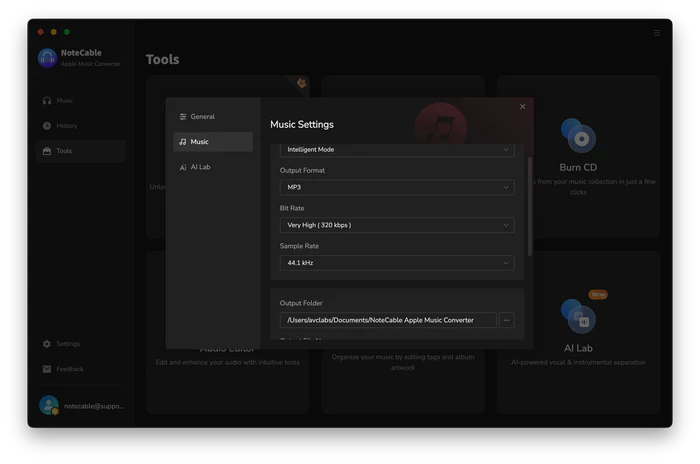Open the hamburger menu at top right
700x464 pixels.
pyautogui.click(x=657, y=33)
